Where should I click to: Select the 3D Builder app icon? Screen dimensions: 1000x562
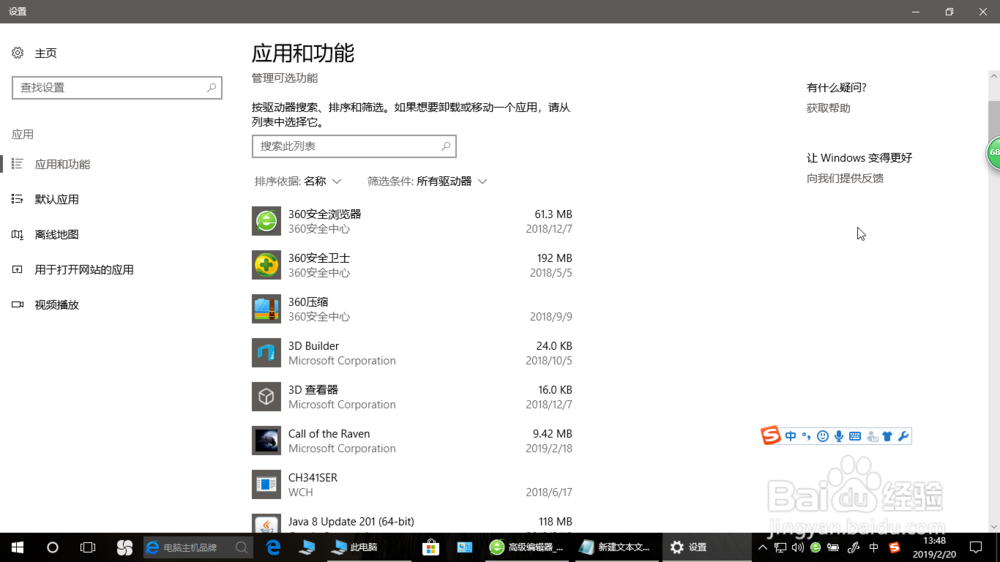[266, 353]
